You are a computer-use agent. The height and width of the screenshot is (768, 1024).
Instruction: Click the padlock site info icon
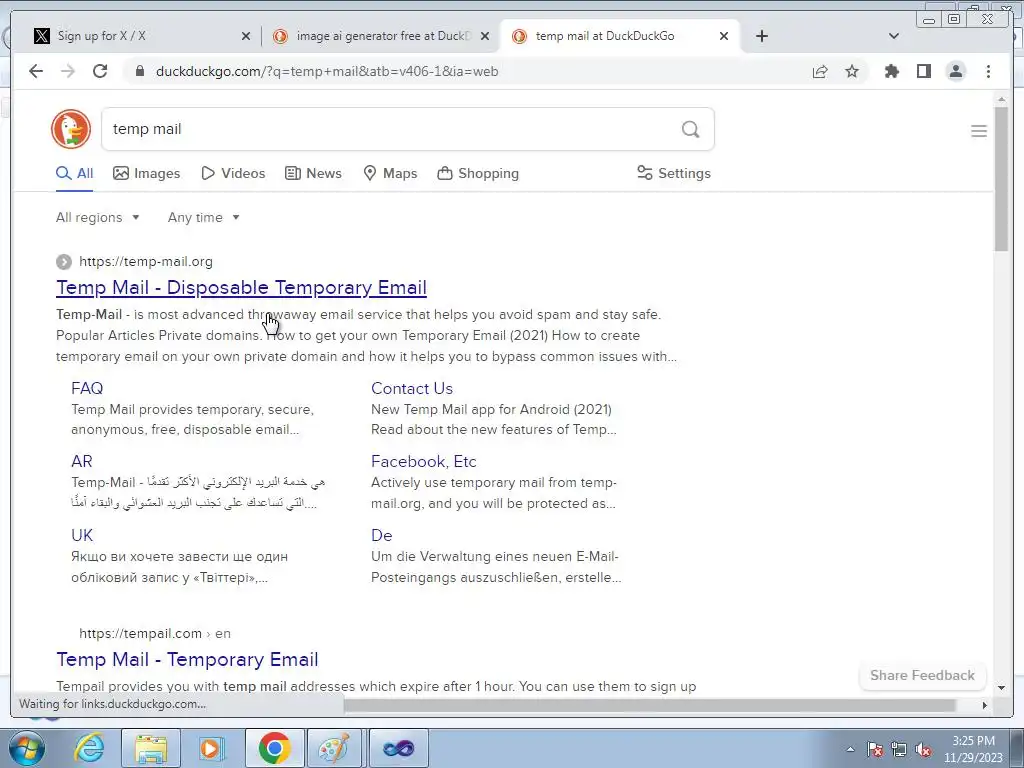(139, 71)
